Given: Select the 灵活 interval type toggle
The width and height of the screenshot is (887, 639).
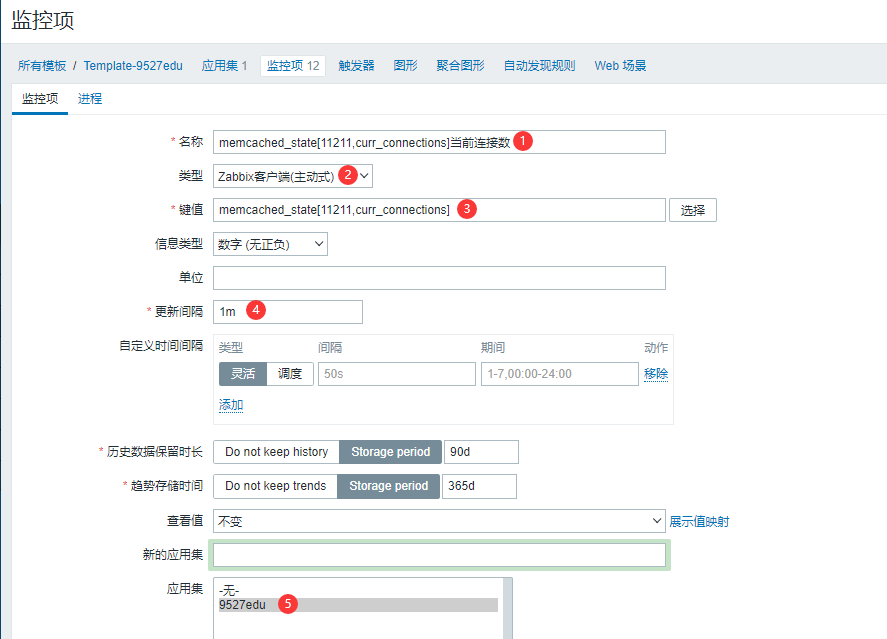Looking at the screenshot, I should [x=243, y=374].
